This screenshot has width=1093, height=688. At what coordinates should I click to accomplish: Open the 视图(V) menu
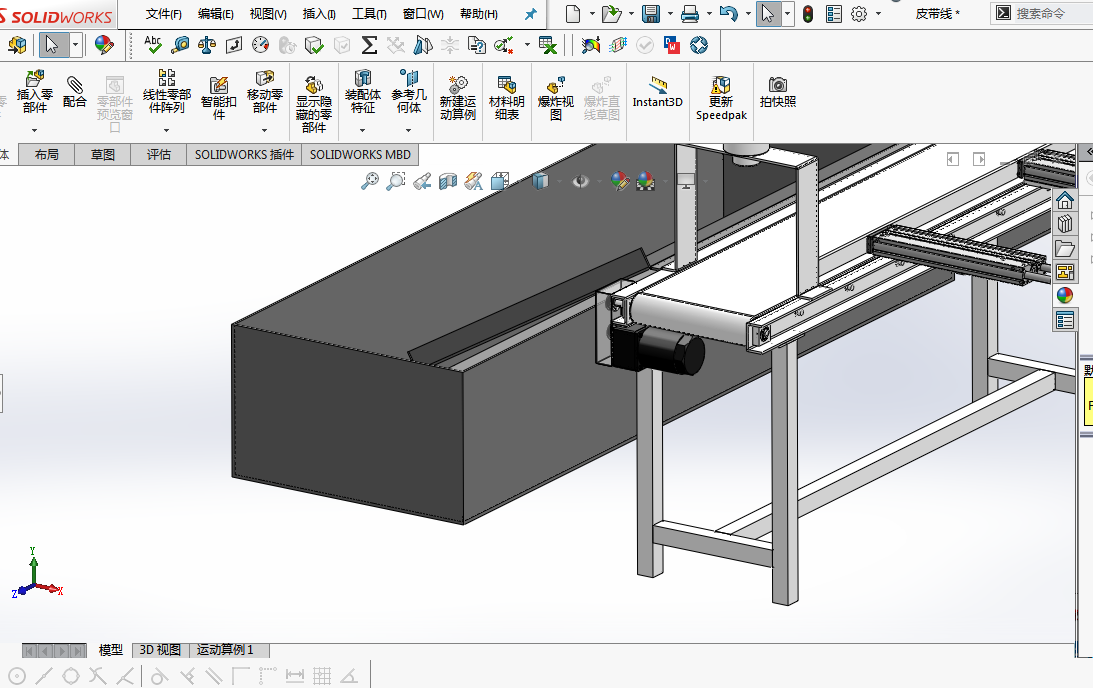coord(268,14)
